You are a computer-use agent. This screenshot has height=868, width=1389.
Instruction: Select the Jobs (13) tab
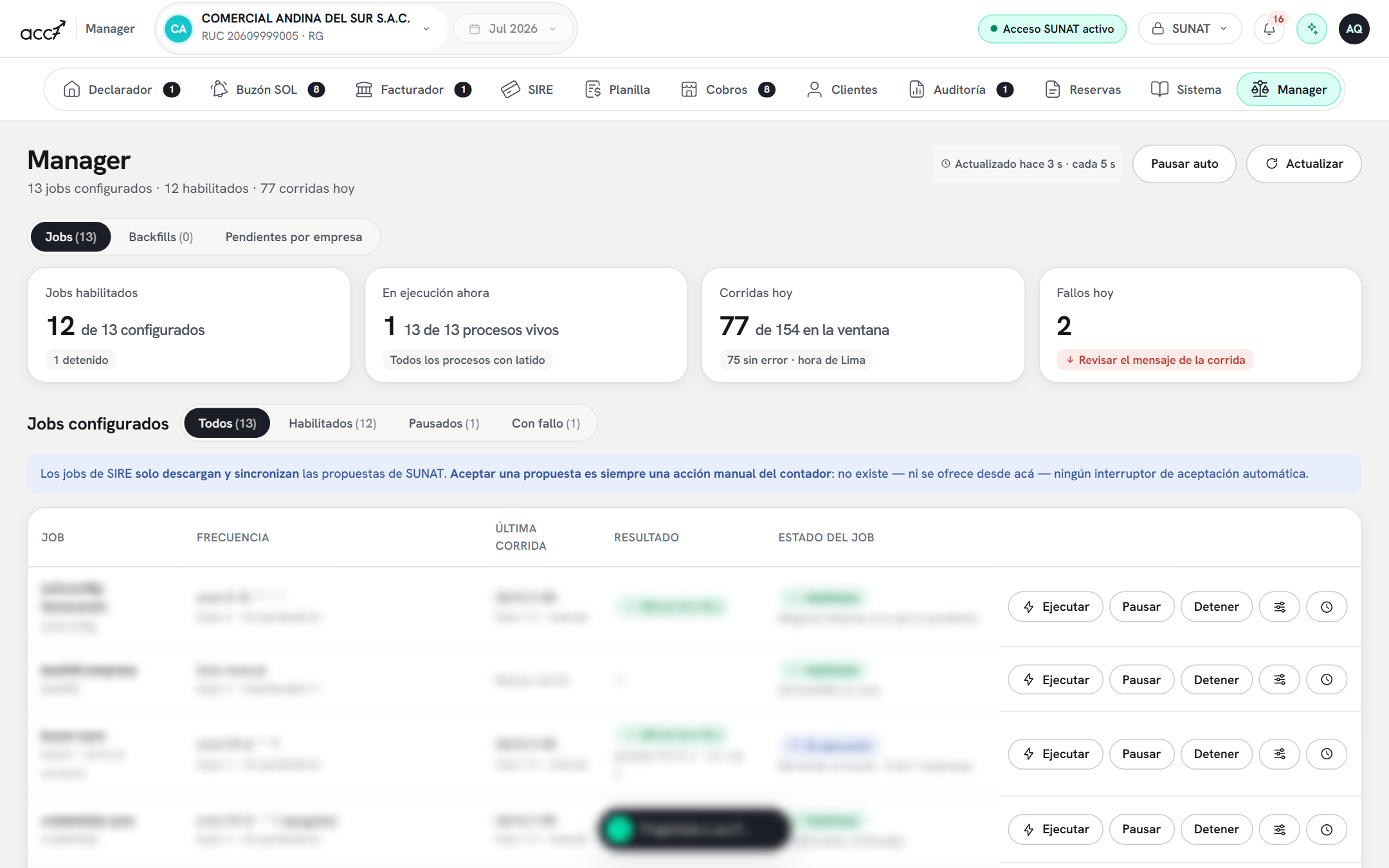[71, 237]
